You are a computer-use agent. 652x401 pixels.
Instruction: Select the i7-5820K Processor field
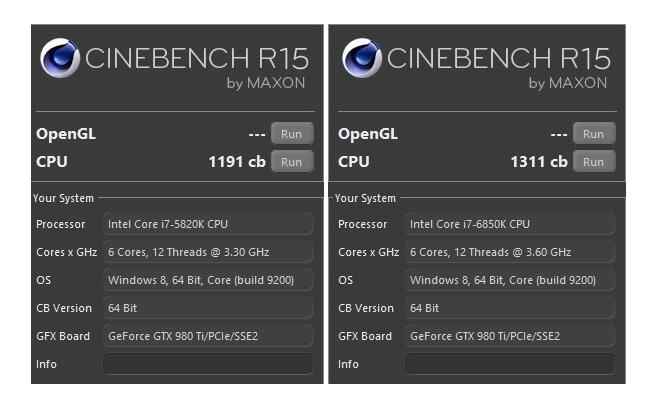[208, 224]
